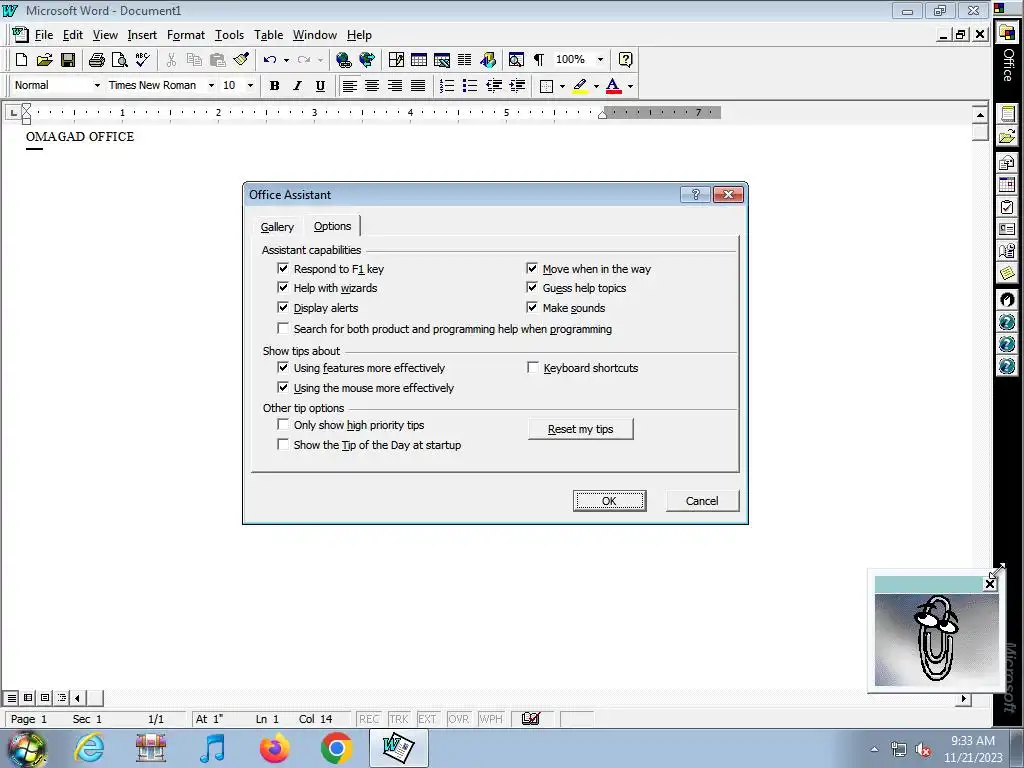Insert a table
The width and height of the screenshot is (1024, 768).
coord(419,60)
